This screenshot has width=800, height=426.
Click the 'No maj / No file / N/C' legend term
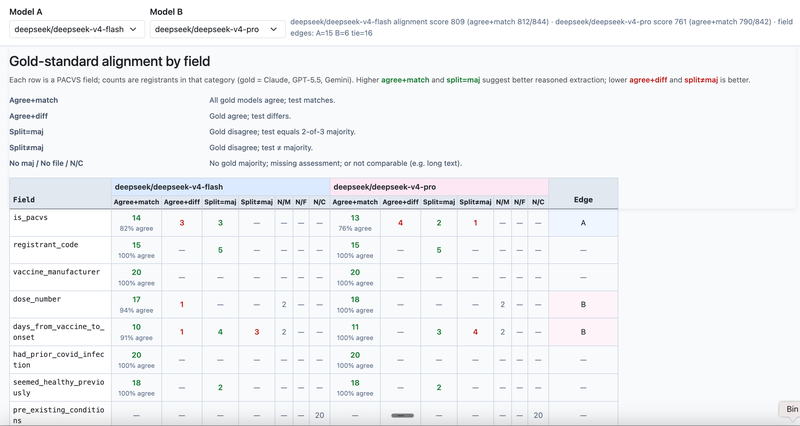[46, 163]
